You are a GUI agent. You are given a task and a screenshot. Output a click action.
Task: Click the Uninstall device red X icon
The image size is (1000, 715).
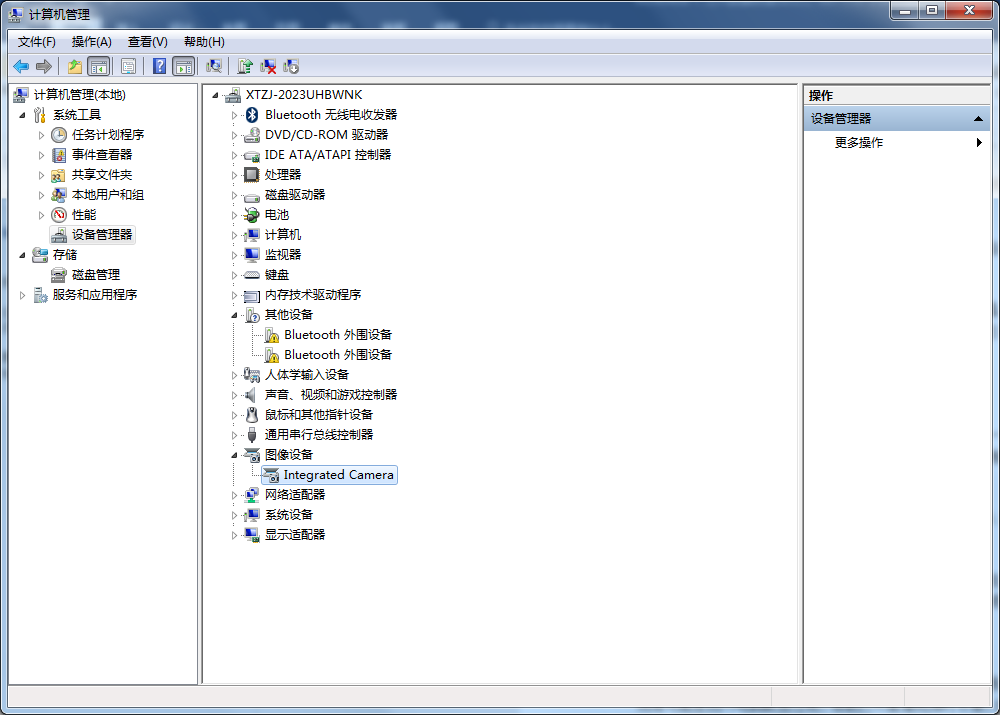click(268, 66)
